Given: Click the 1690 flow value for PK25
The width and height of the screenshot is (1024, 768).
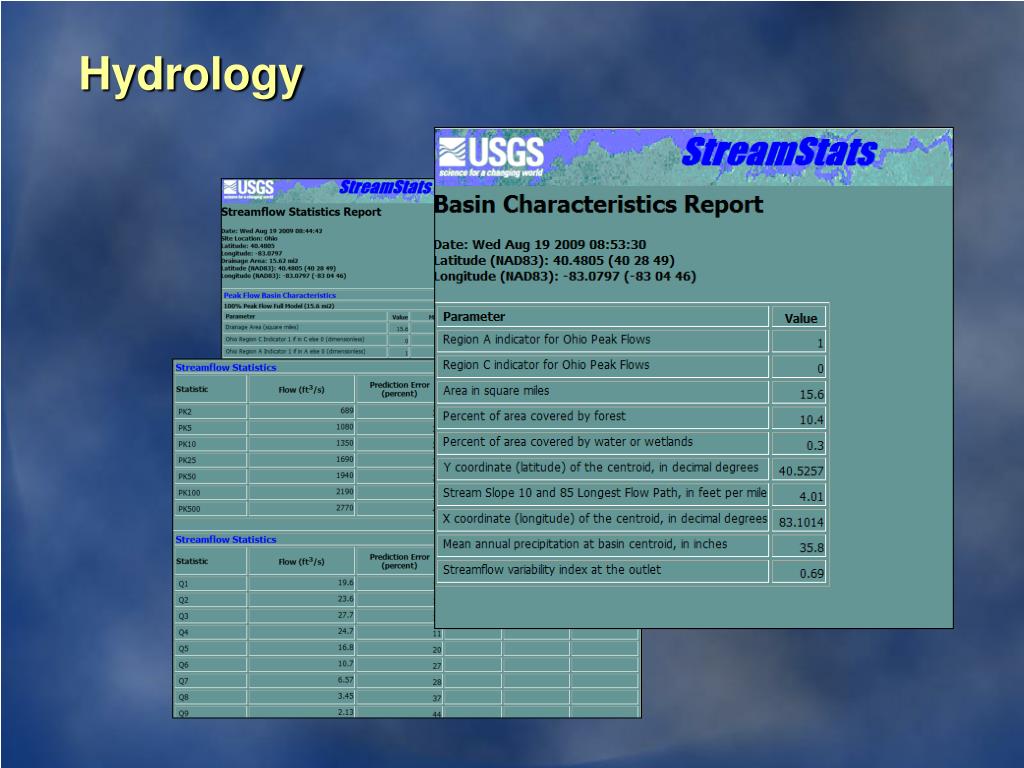Looking at the screenshot, I should [x=301, y=460].
